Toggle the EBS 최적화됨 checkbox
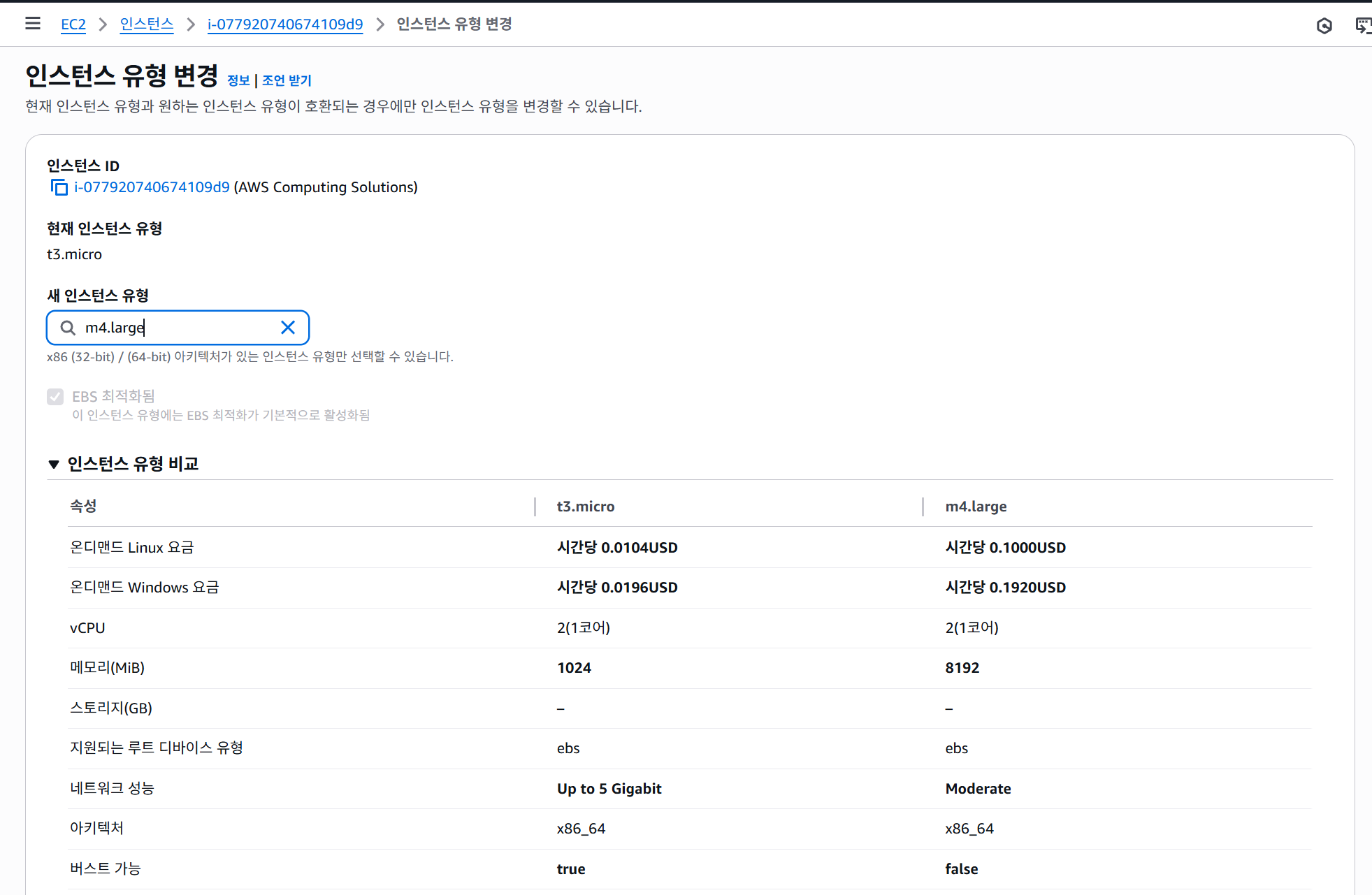 tap(55, 397)
